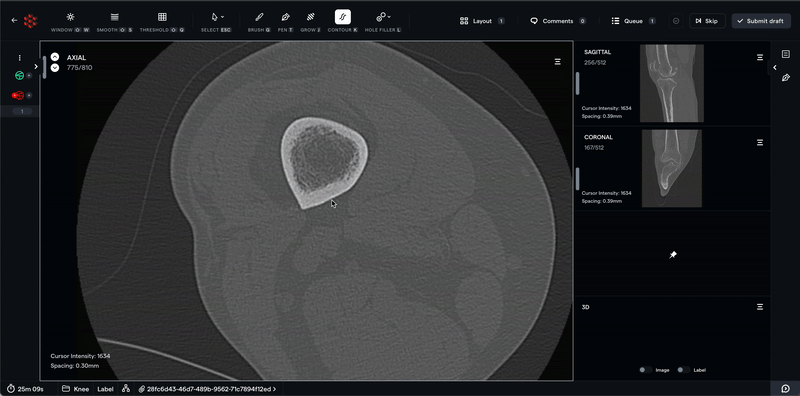Click the circular check icon before Skip
This screenshot has width=800, height=396.
(676, 21)
